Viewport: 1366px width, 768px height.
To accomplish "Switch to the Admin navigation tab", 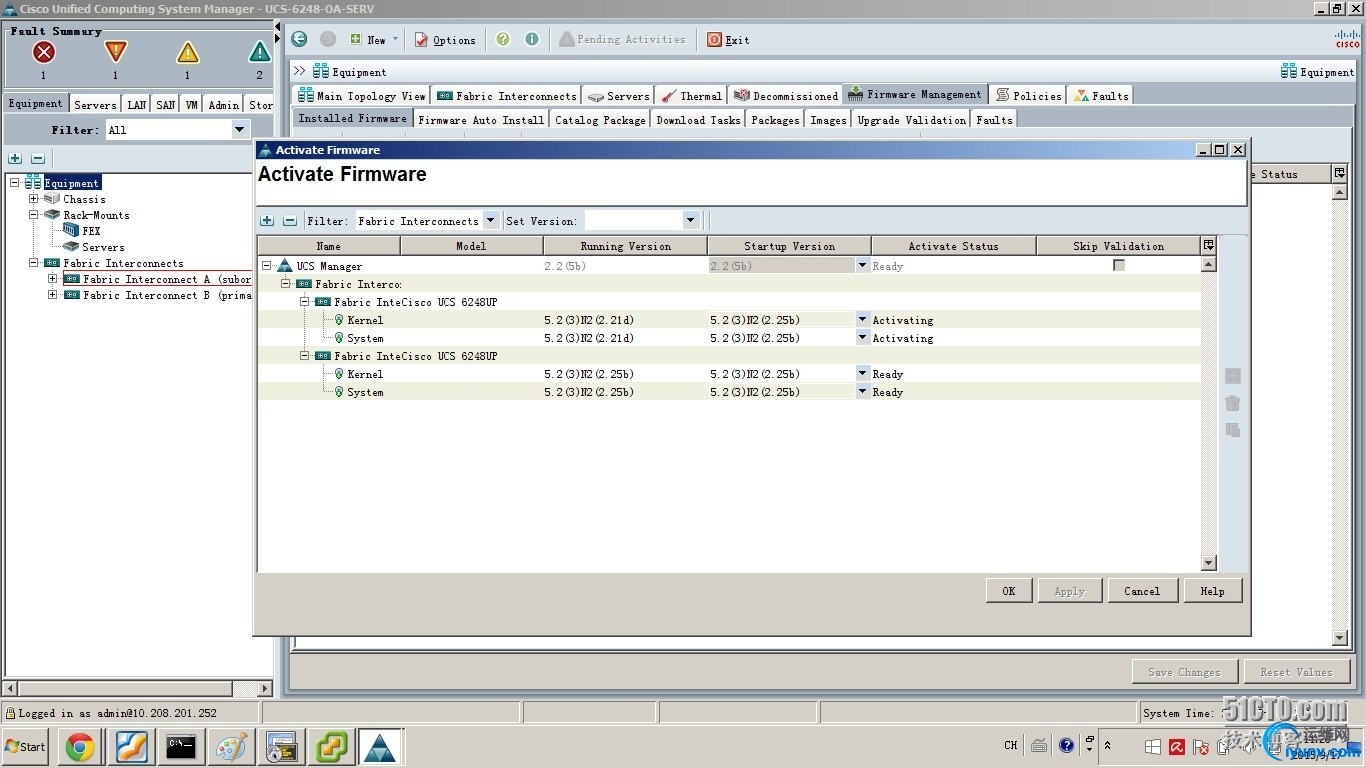I will (224, 104).
